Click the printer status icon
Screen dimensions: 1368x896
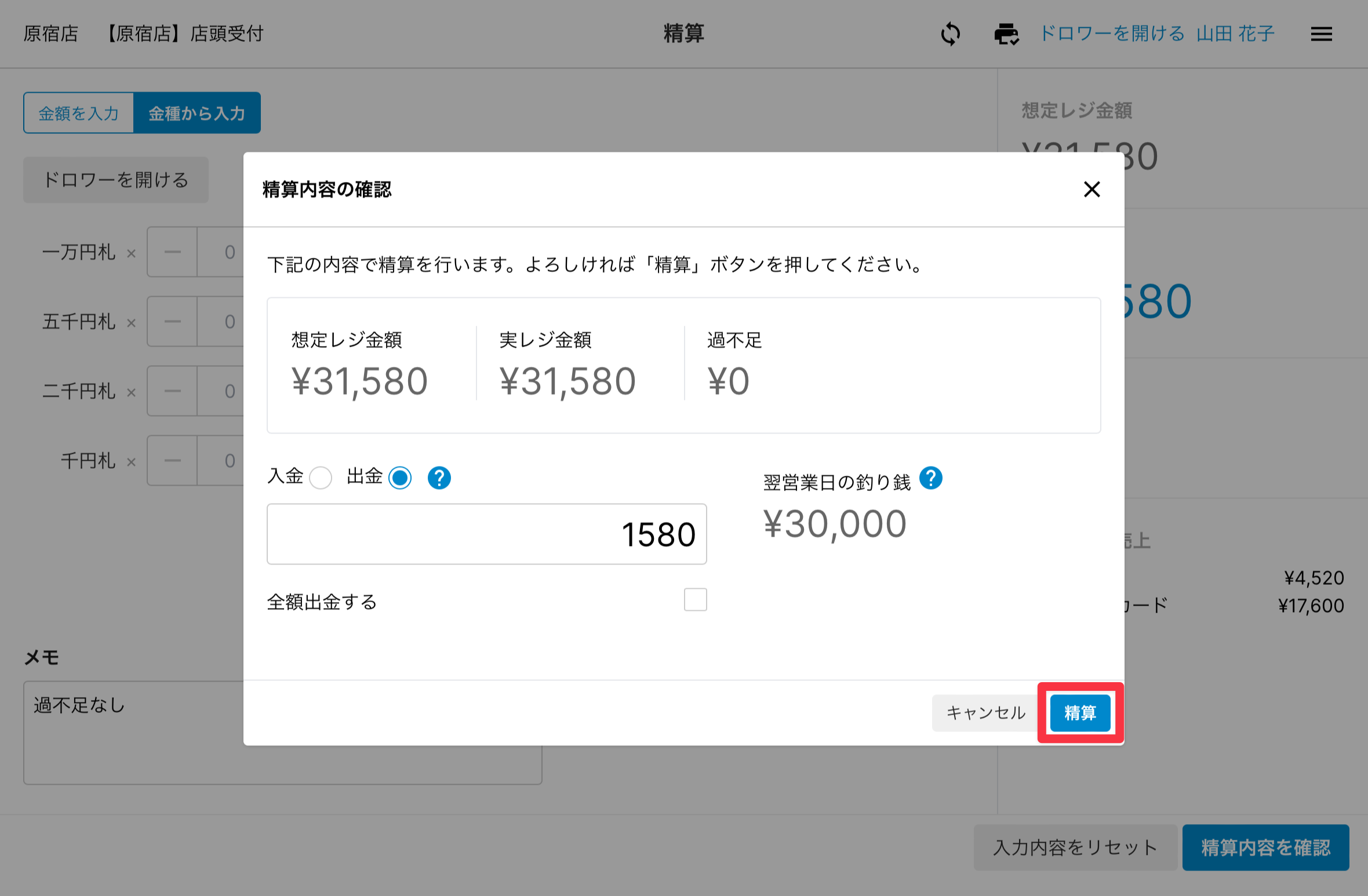(1006, 34)
